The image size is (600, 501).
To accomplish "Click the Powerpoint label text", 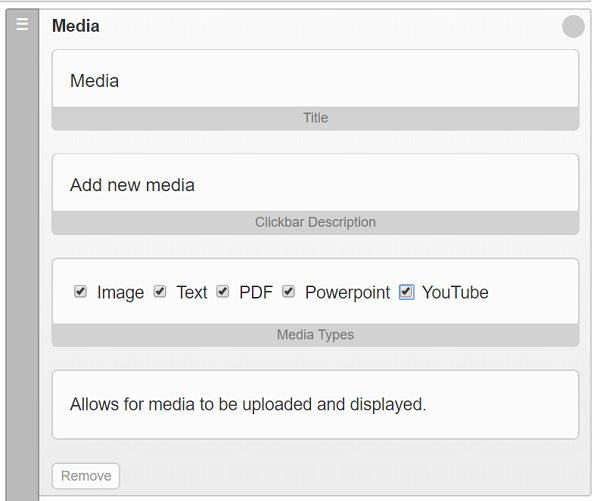I will point(347,293).
